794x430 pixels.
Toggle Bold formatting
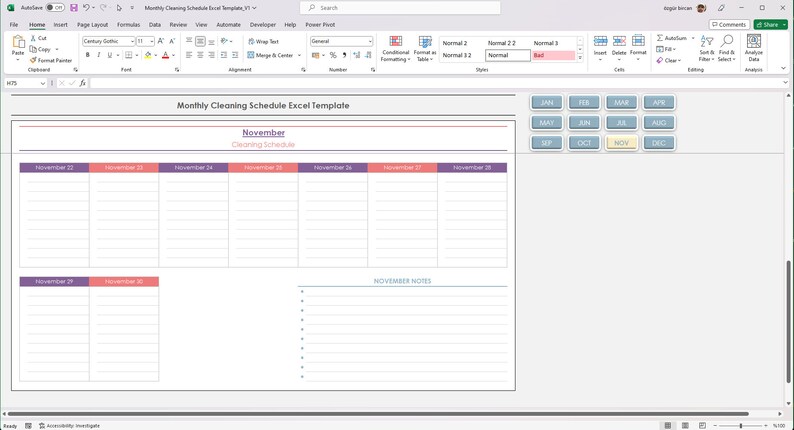[87, 55]
